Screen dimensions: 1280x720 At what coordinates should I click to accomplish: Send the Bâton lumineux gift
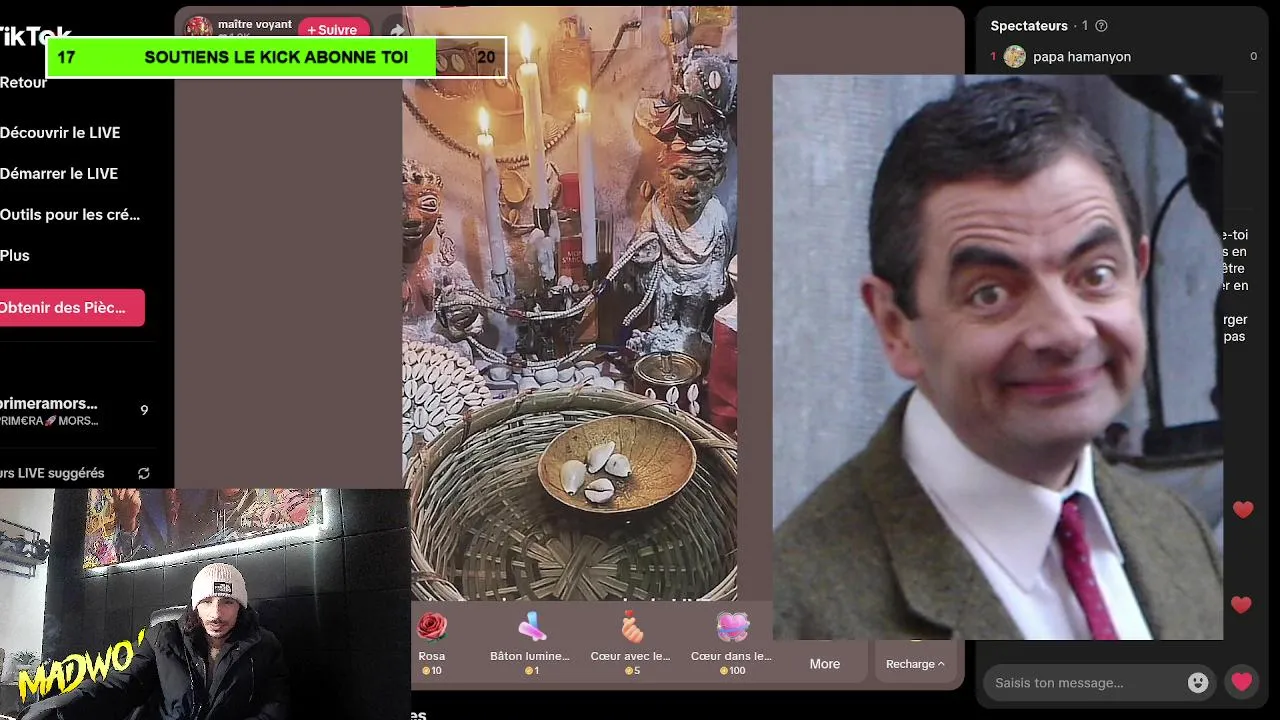point(530,643)
